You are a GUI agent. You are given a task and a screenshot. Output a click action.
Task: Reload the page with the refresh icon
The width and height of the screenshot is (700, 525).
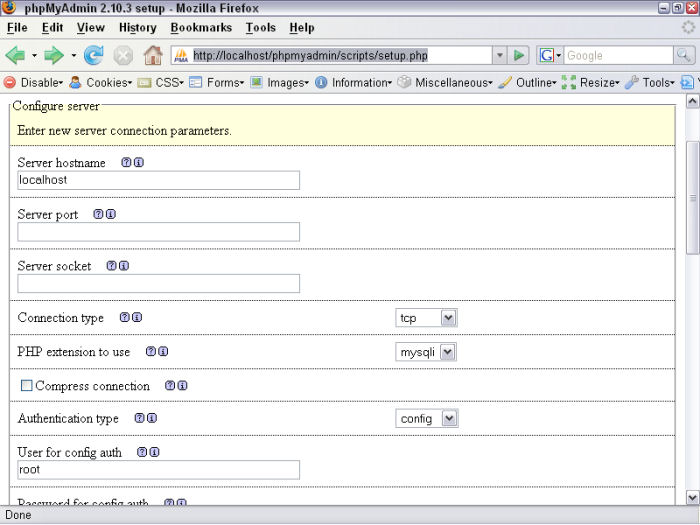tap(94, 55)
